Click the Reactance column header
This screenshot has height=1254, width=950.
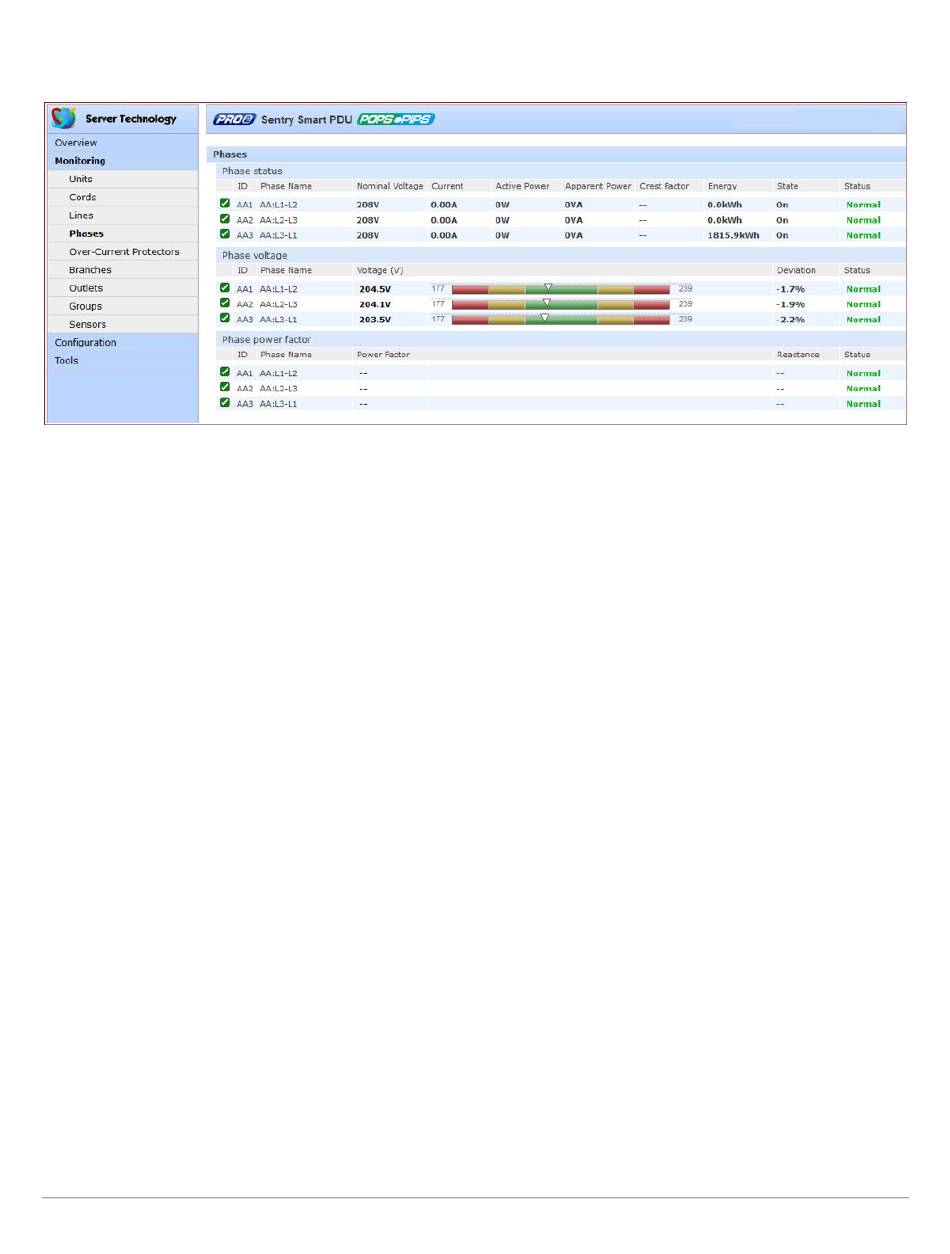click(798, 354)
